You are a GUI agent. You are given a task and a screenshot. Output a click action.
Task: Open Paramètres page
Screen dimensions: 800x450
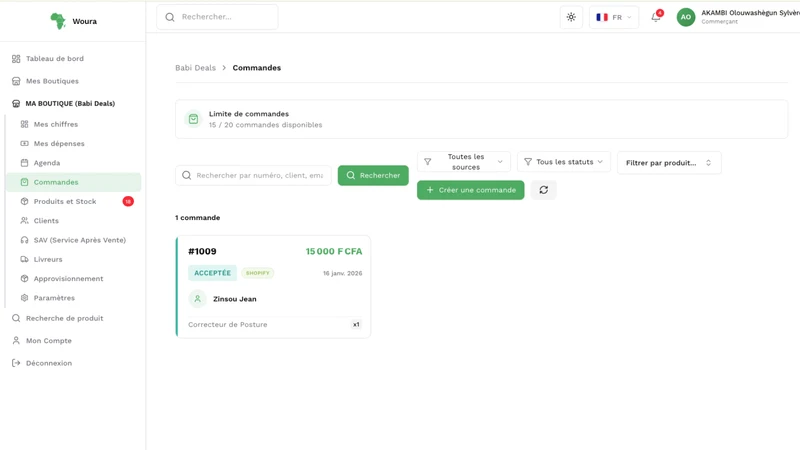click(54, 298)
